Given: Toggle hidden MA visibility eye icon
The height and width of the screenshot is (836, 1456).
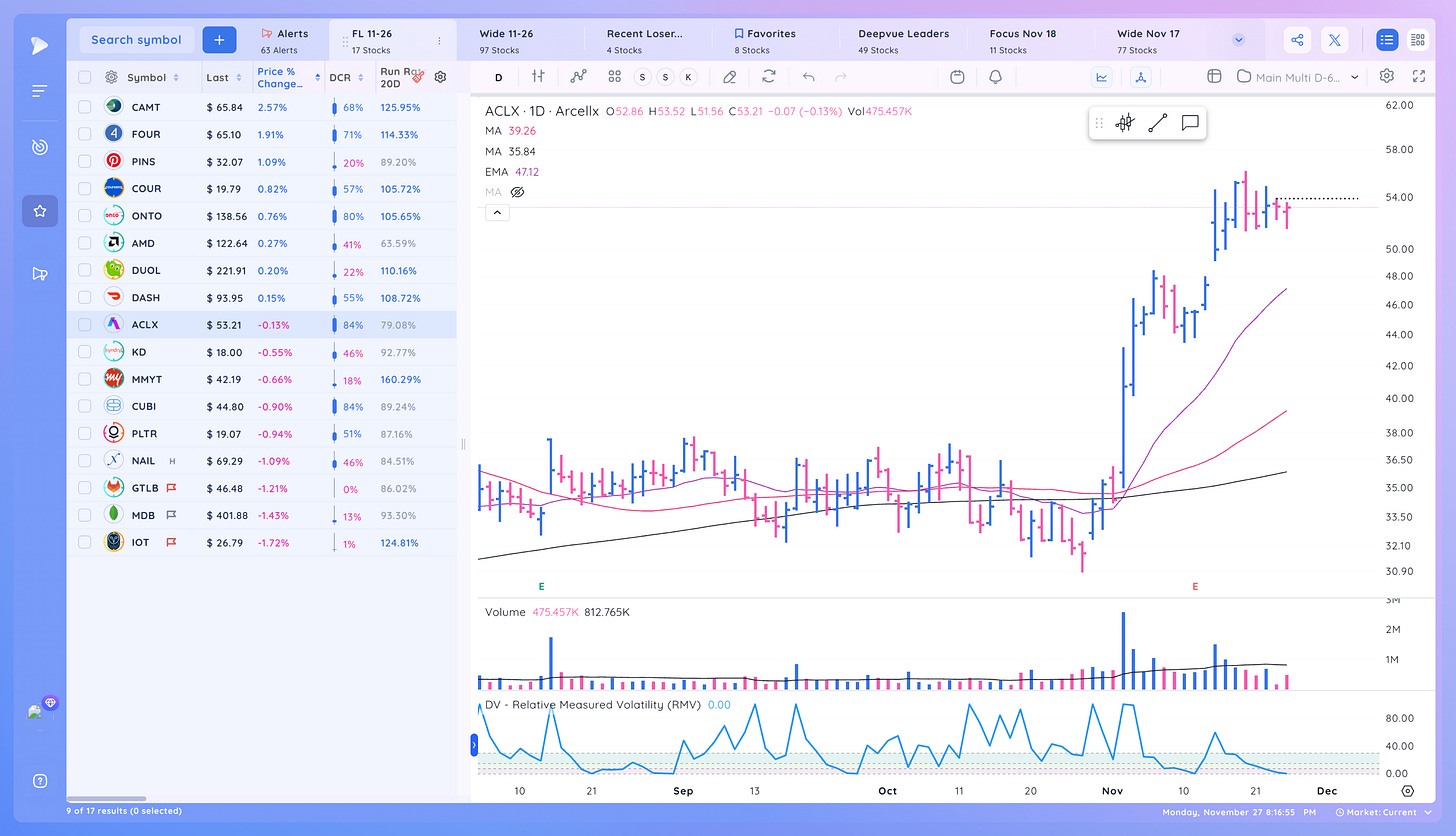Looking at the screenshot, I should coord(518,192).
